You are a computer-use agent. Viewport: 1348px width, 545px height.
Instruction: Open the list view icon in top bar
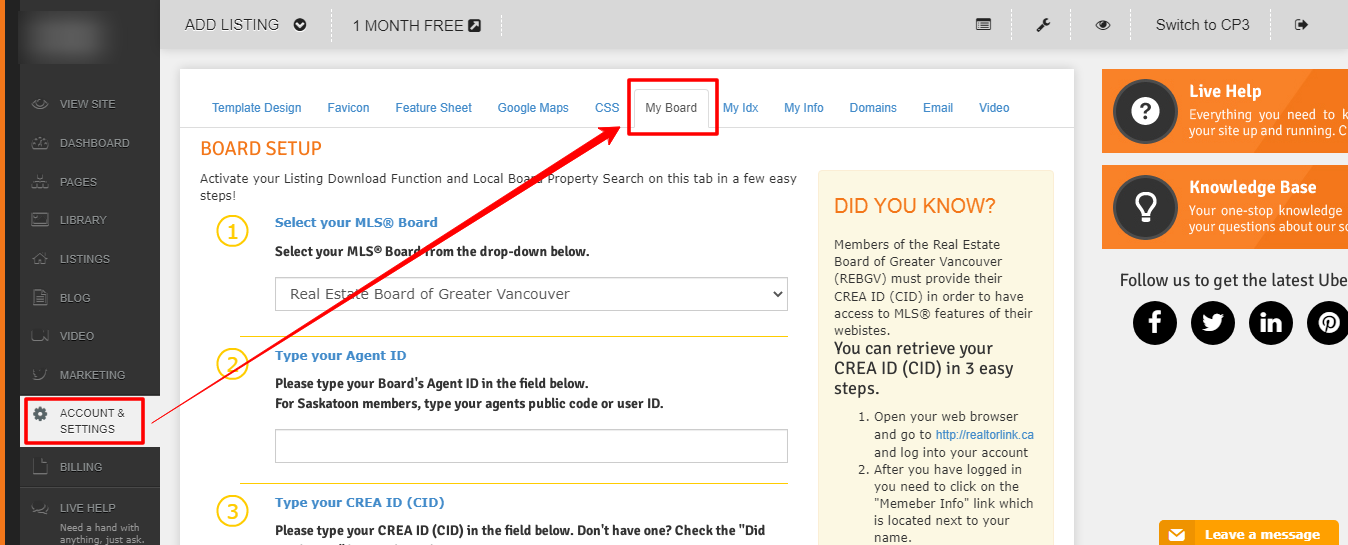984,25
